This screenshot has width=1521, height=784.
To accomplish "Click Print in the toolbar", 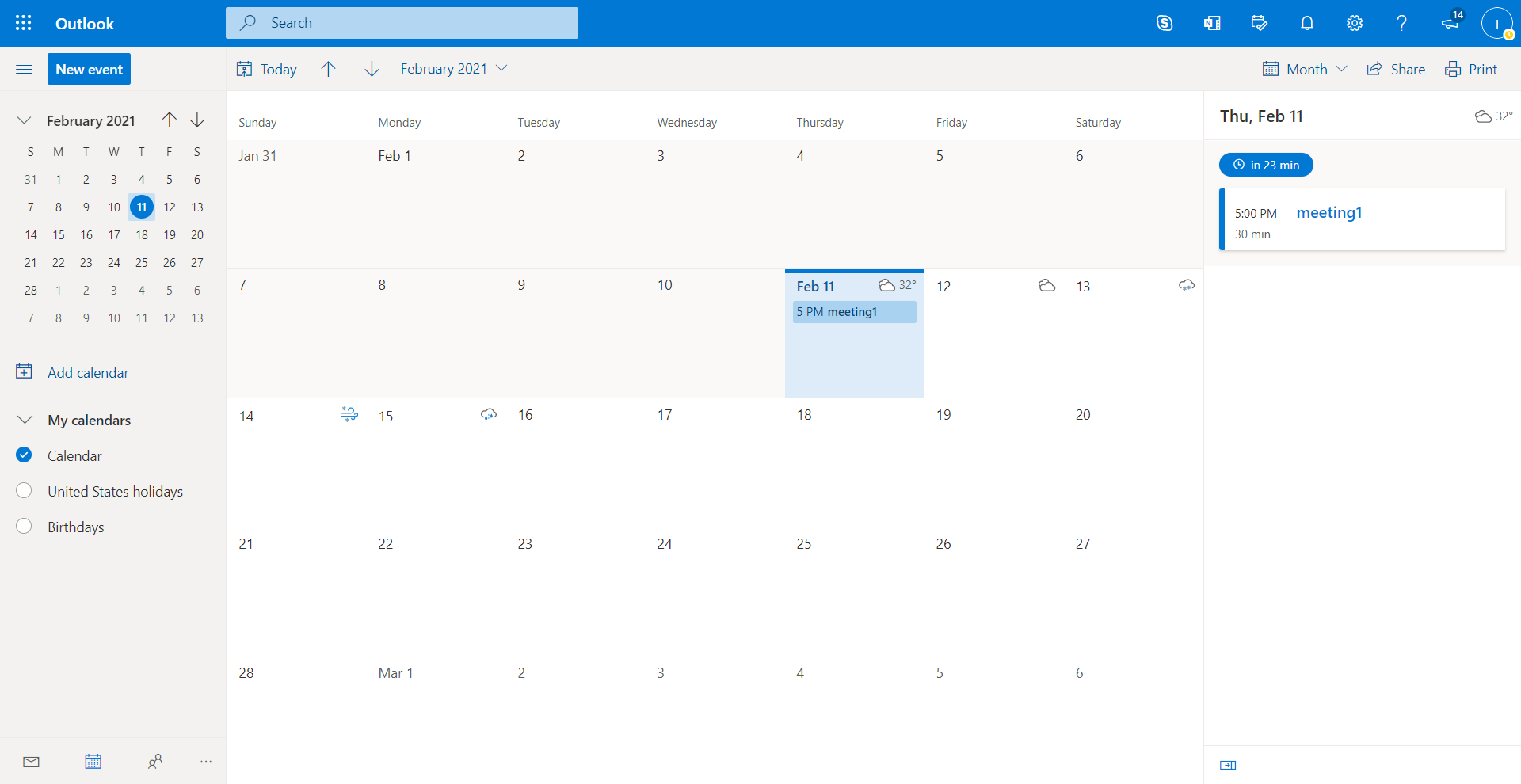I will point(1471,69).
